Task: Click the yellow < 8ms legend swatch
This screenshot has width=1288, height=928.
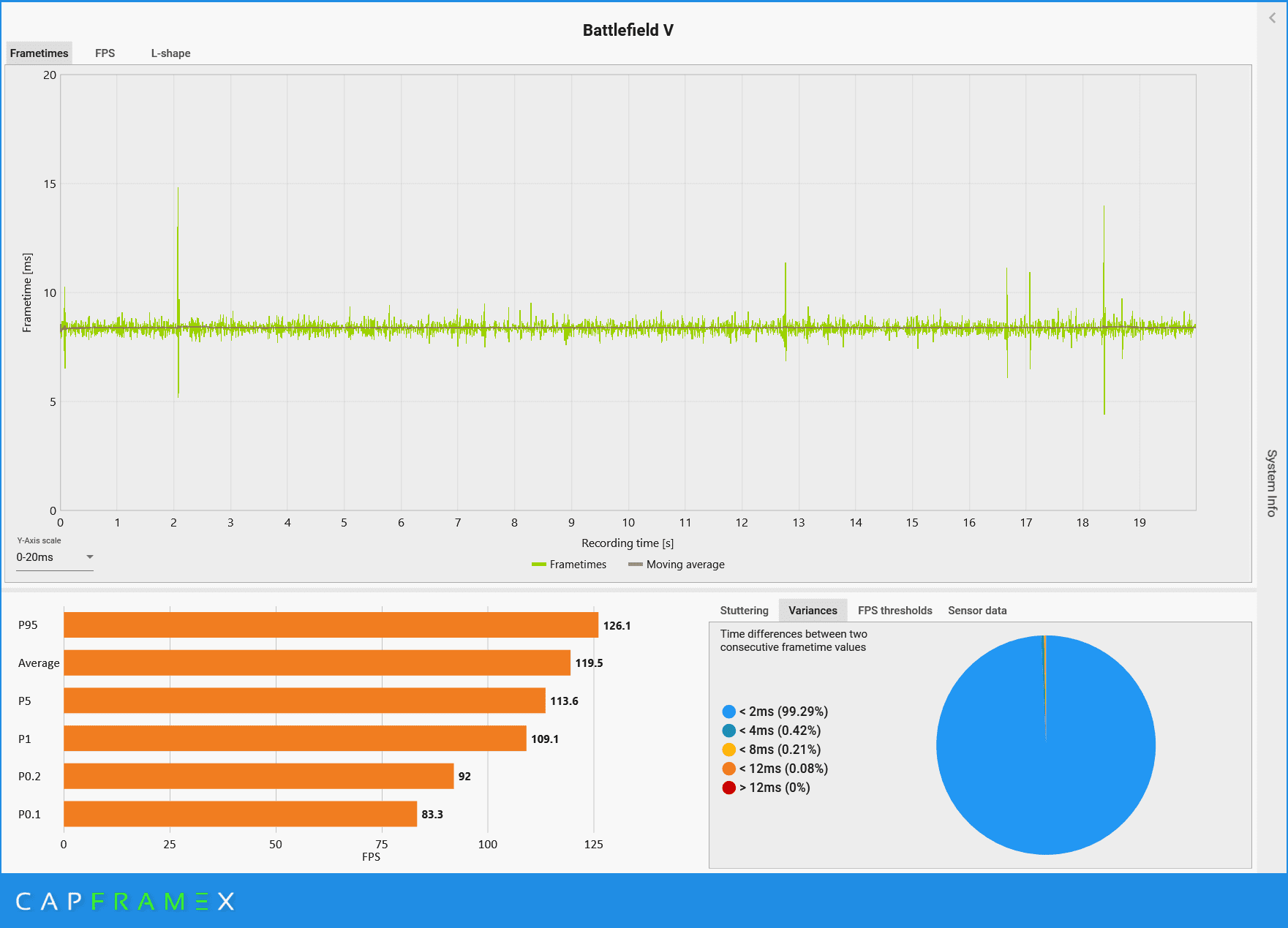Action: pyautogui.click(x=729, y=750)
